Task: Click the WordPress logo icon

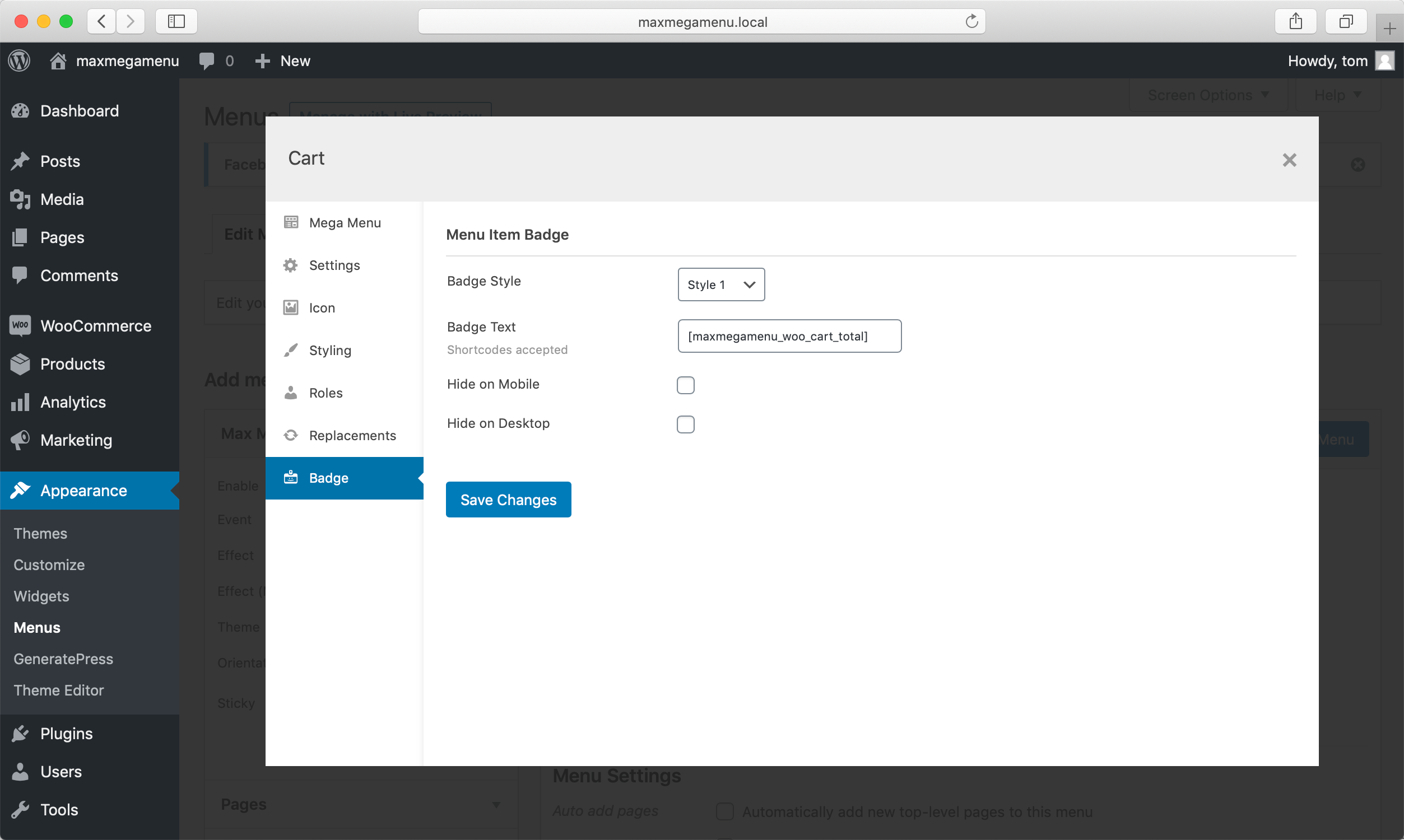Action: point(19,60)
